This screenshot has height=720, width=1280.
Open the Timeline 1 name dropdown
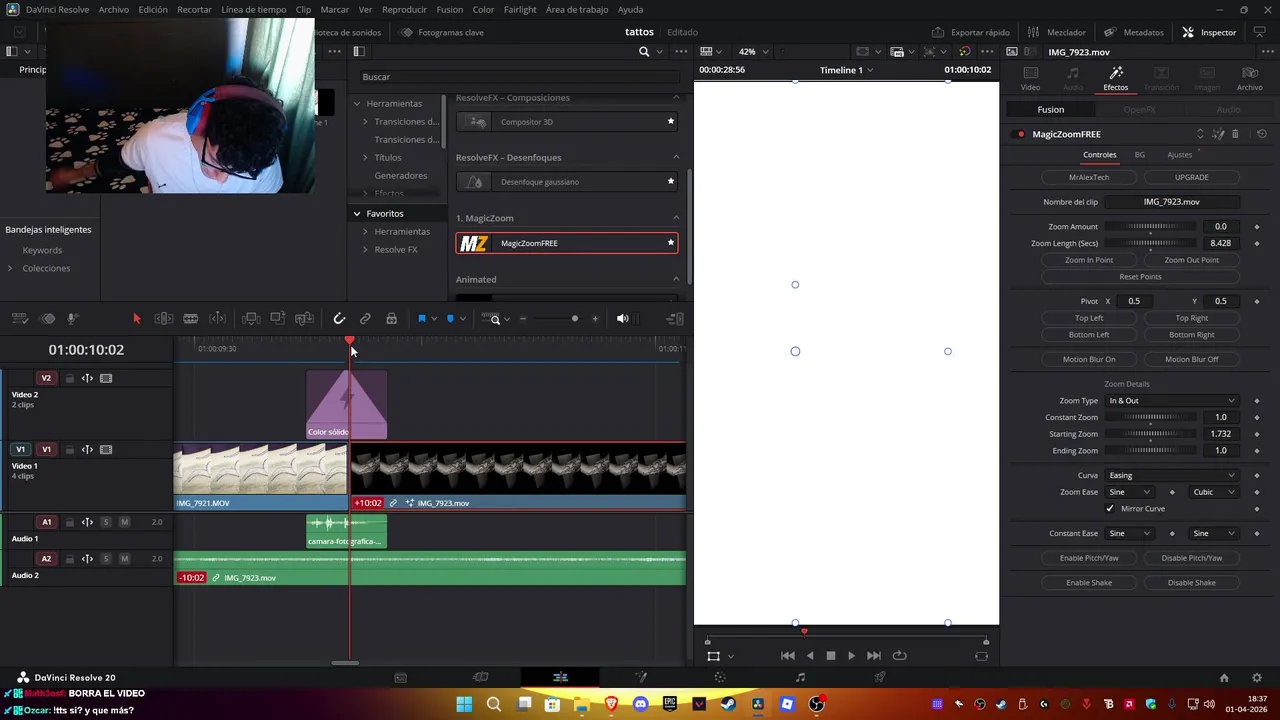(x=846, y=70)
